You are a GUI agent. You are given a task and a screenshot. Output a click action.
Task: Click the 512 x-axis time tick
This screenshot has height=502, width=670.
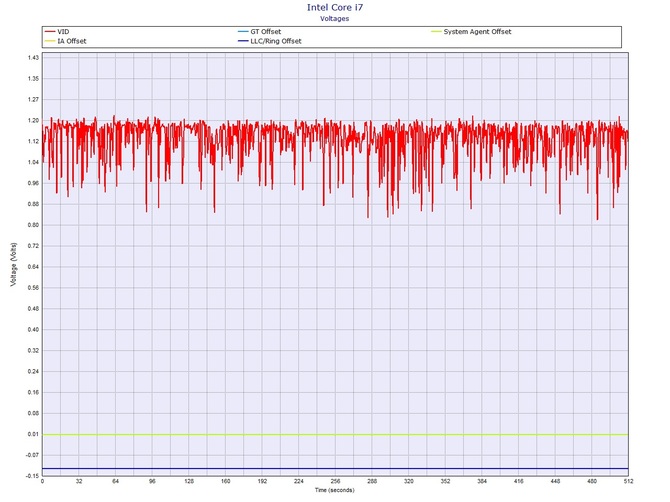click(x=629, y=481)
